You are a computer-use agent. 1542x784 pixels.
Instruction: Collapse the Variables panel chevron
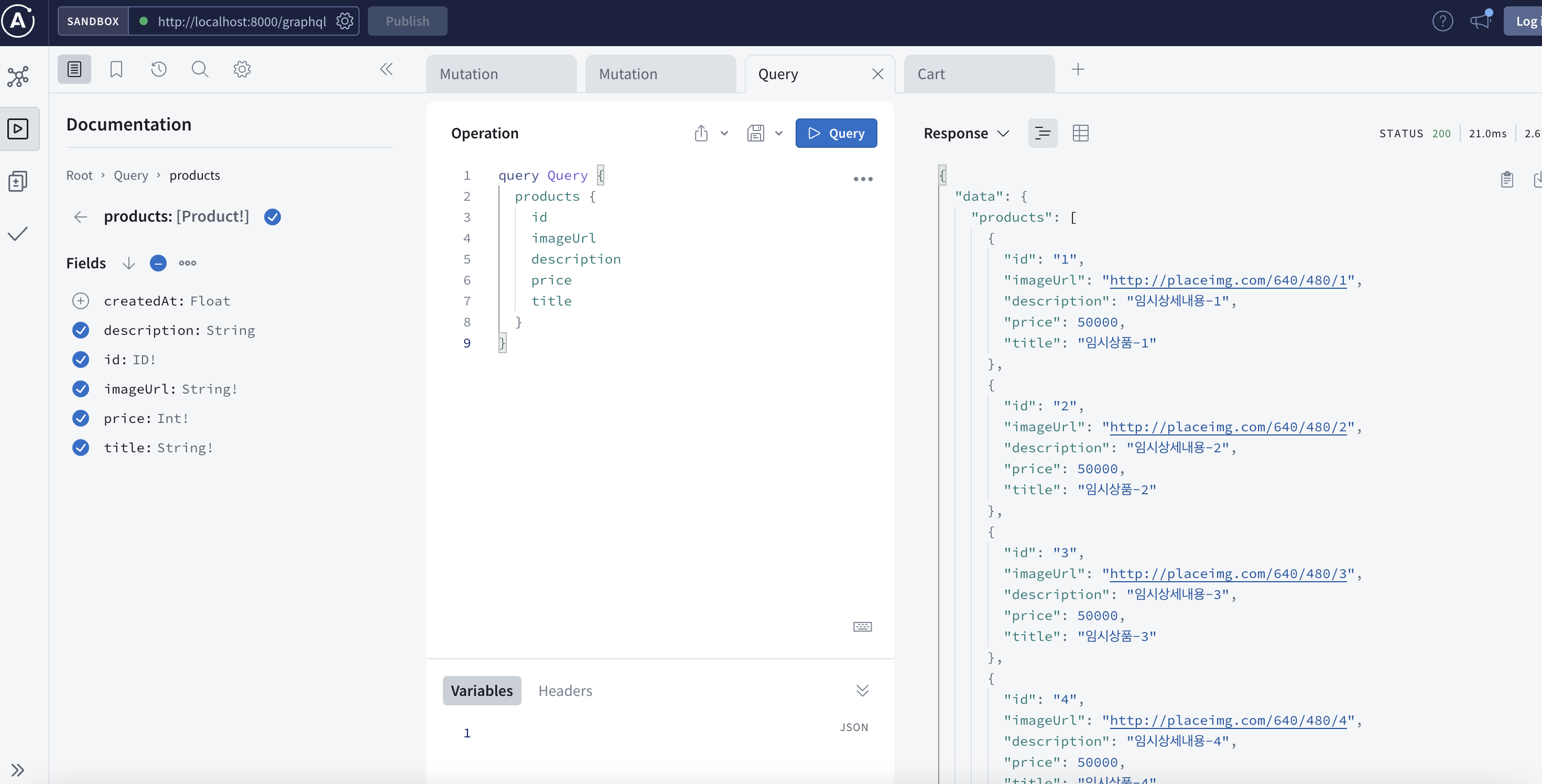[862, 691]
